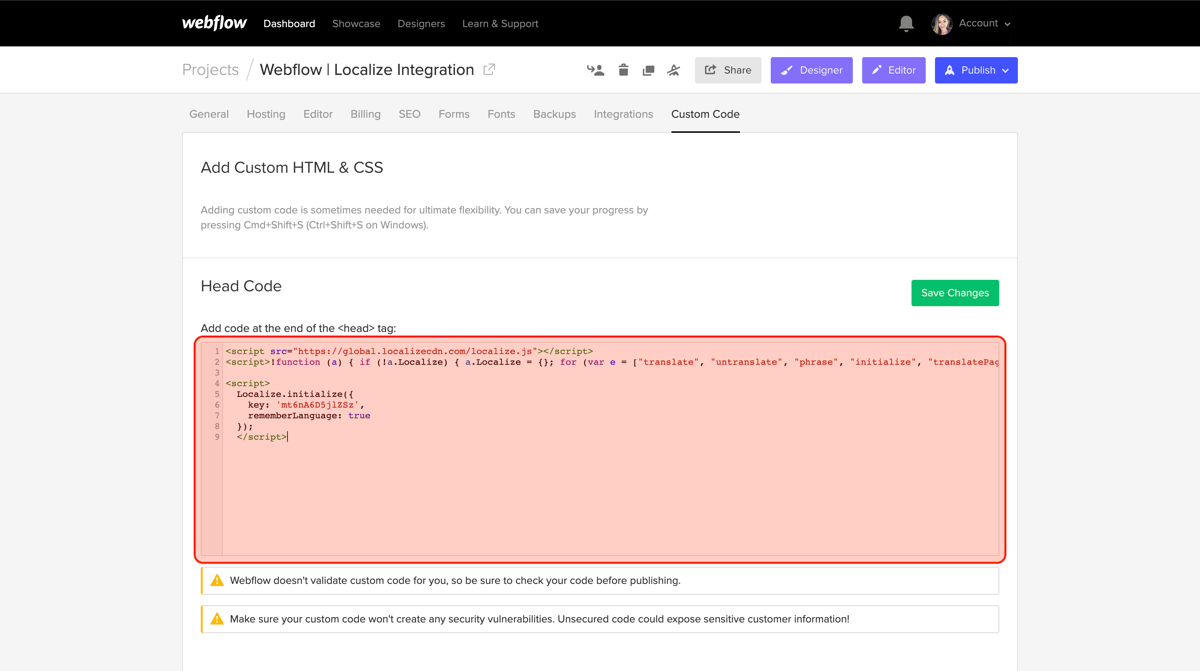
Task: Click the Webflow logo
Action: pyautogui.click(x=214, y=23)
